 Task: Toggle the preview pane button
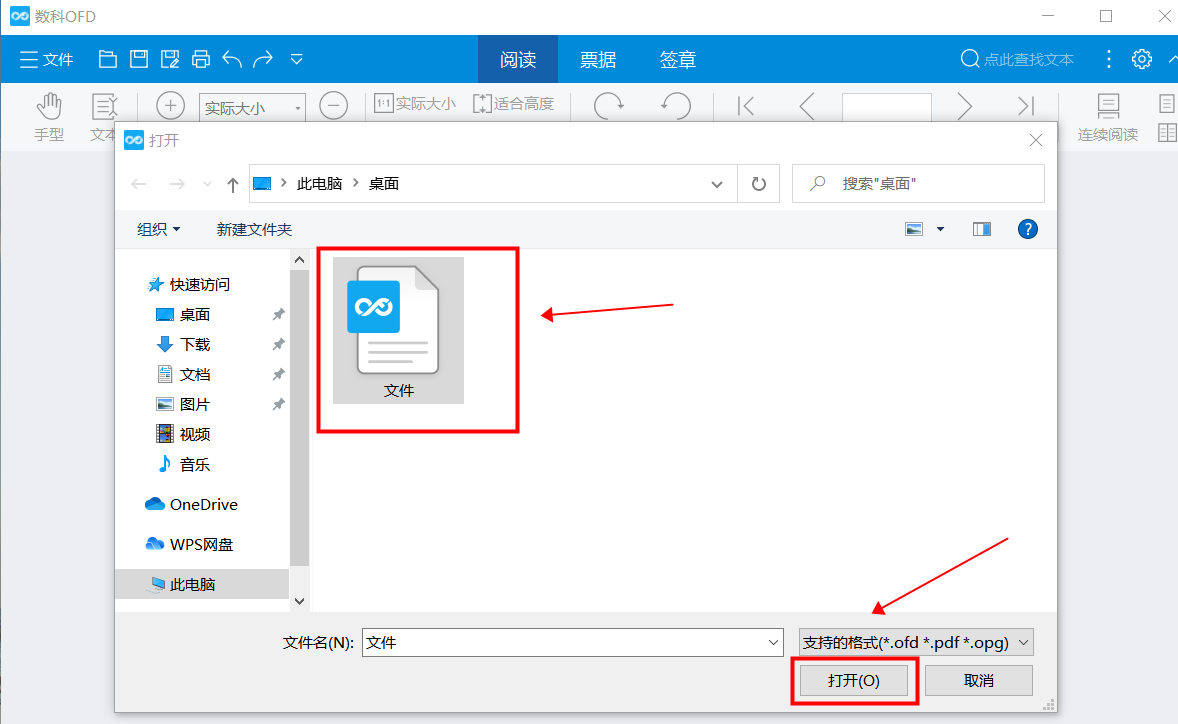pos(981,229)
